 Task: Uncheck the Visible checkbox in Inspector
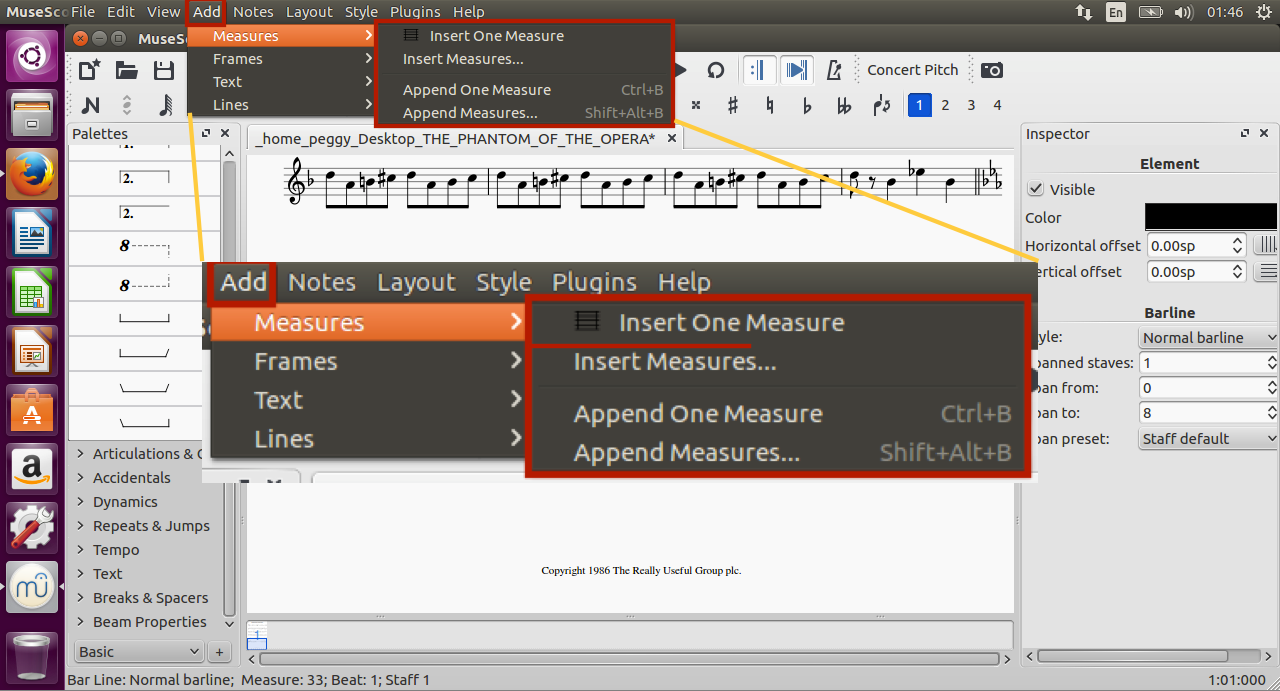(1036, 189)
